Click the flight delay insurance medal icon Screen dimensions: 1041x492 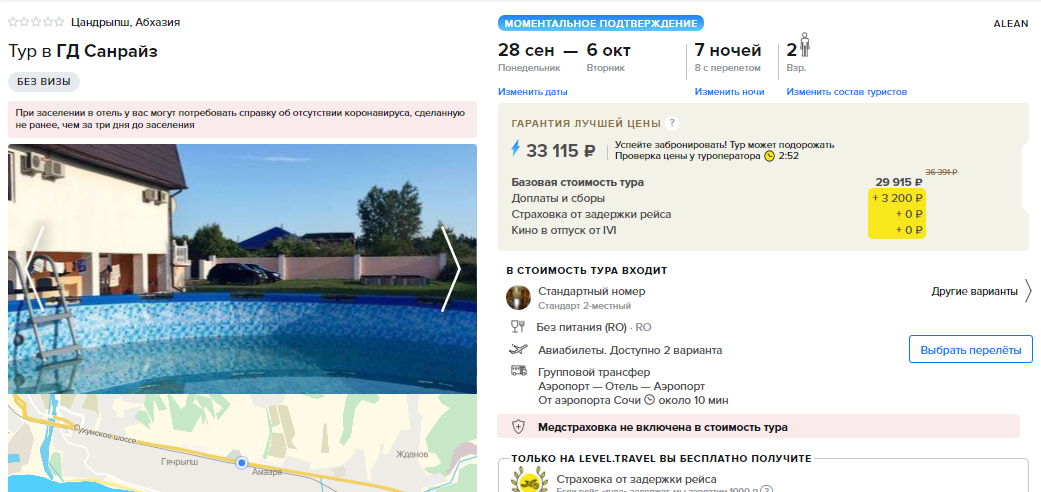coord(528,481)
